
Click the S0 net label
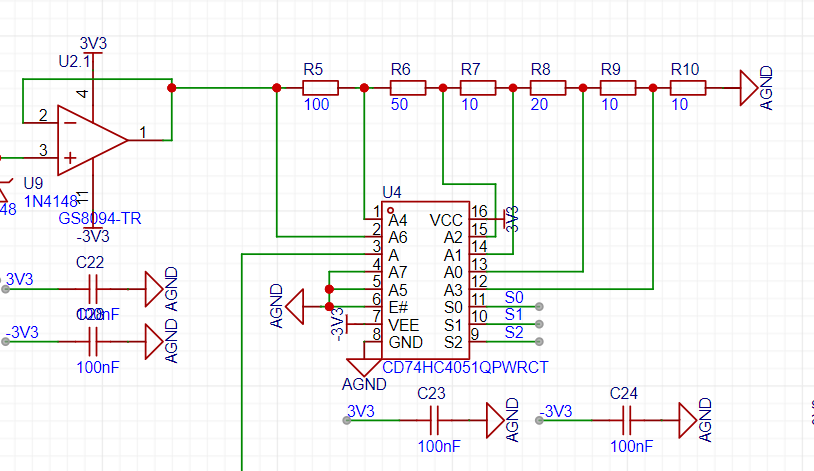[514, 297]
